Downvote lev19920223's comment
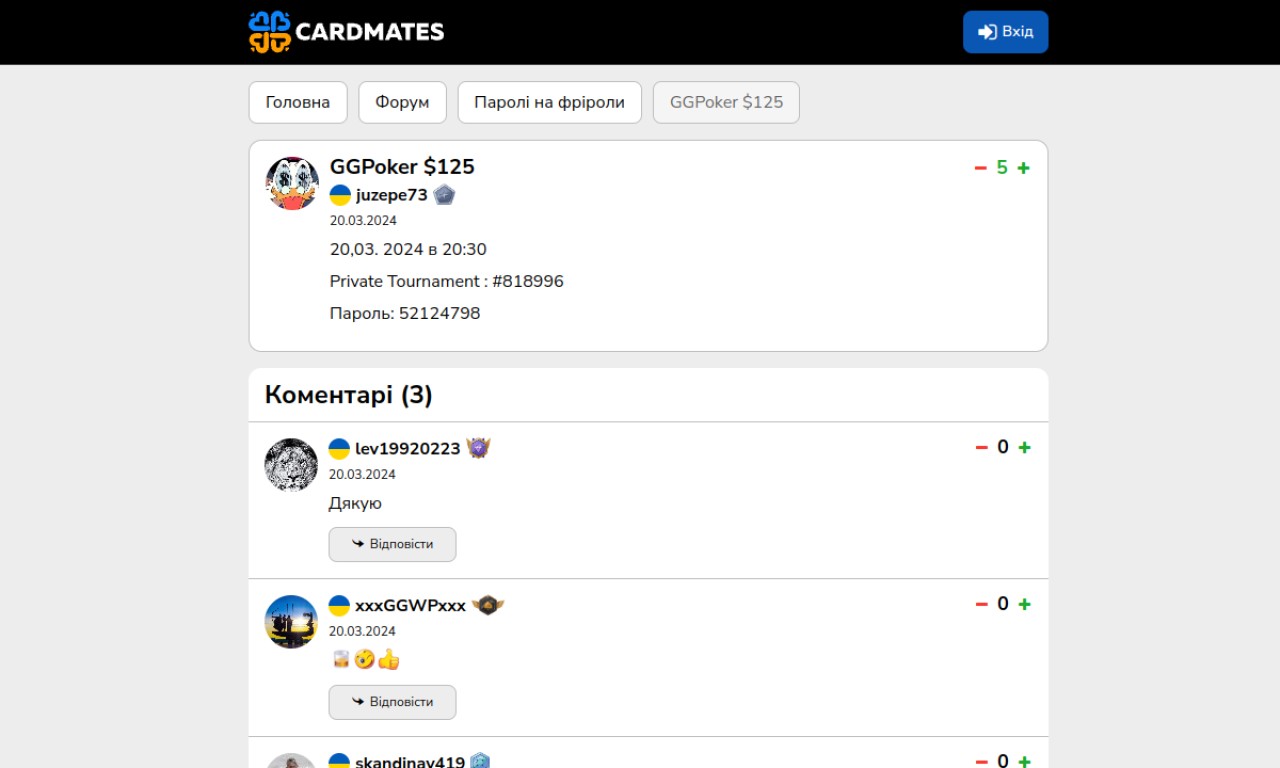Image resolution: width=1280 pixels, height=768 pixels. [x=982, y=448]
